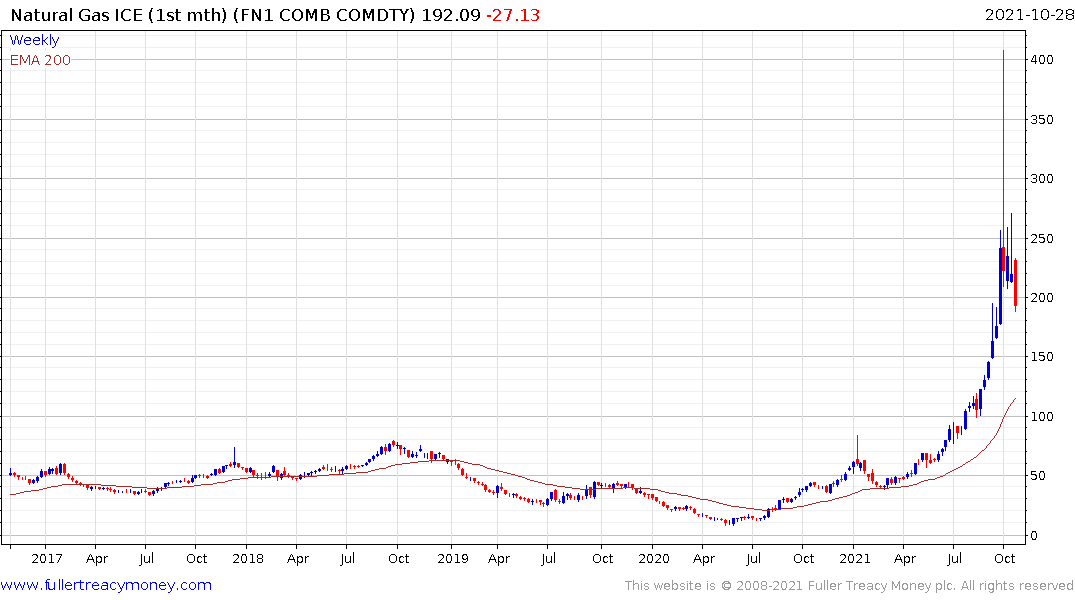Click the copyright notice for Fuller Treacy Money
Viewport: 1075px width, 600px height.
(849, 586)
